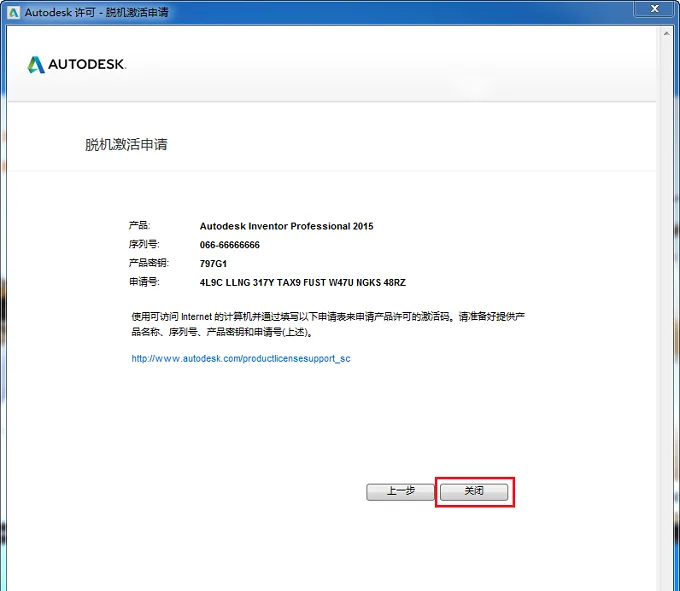The image size is (680, 591).
Task: Click the 产品密钥 label
Action: (x=148, y=263)
